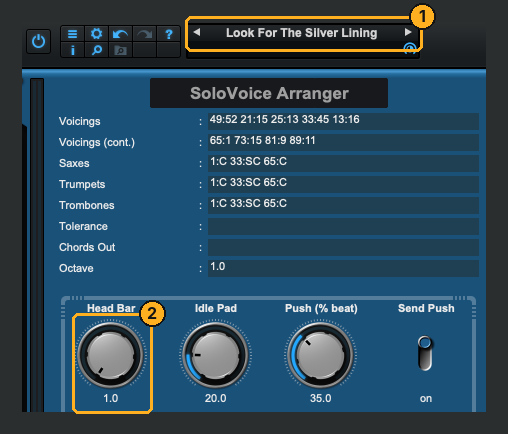Click the Octave label
Viewport: 508px width, 434px height.
[76, 268]
